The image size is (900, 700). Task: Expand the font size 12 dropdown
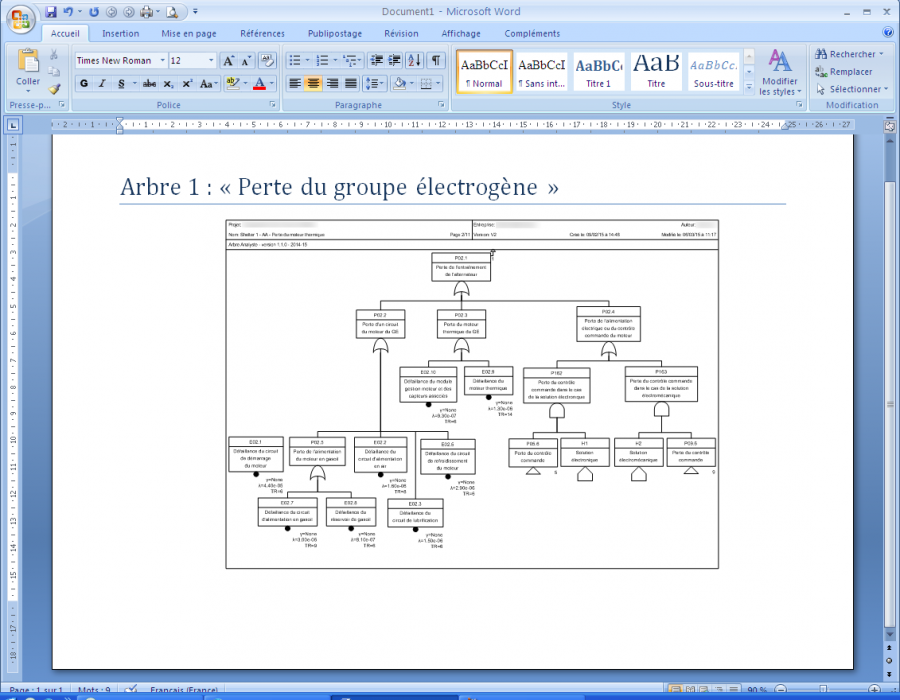211,61
